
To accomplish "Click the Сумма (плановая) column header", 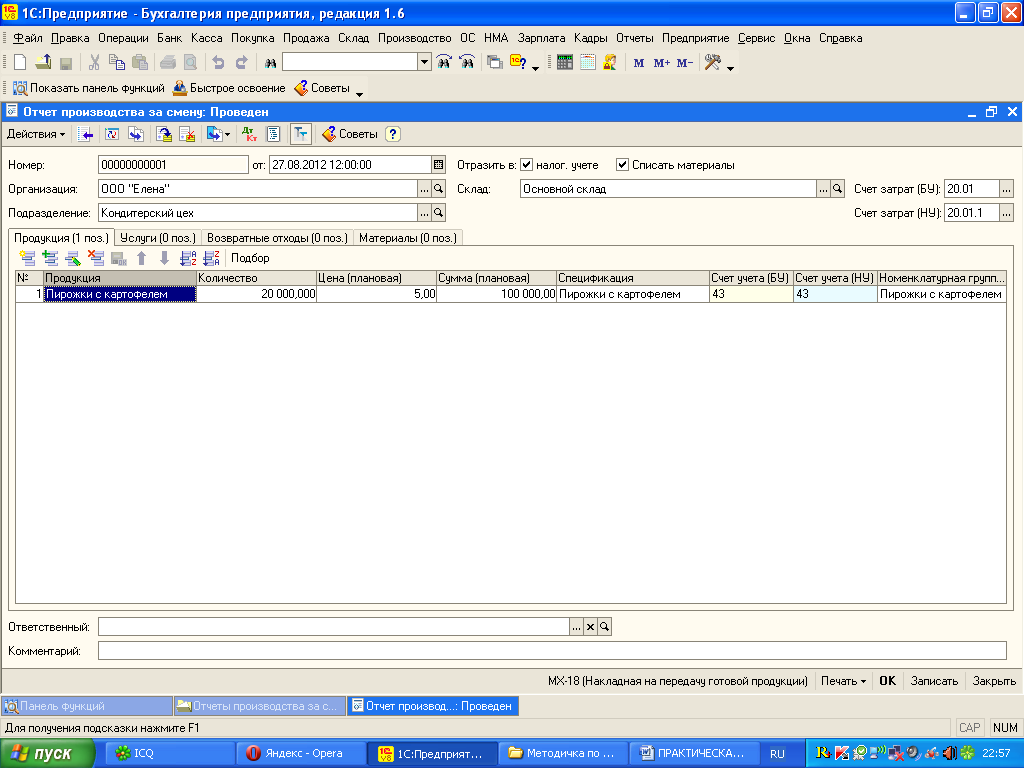I will [496, 278].
